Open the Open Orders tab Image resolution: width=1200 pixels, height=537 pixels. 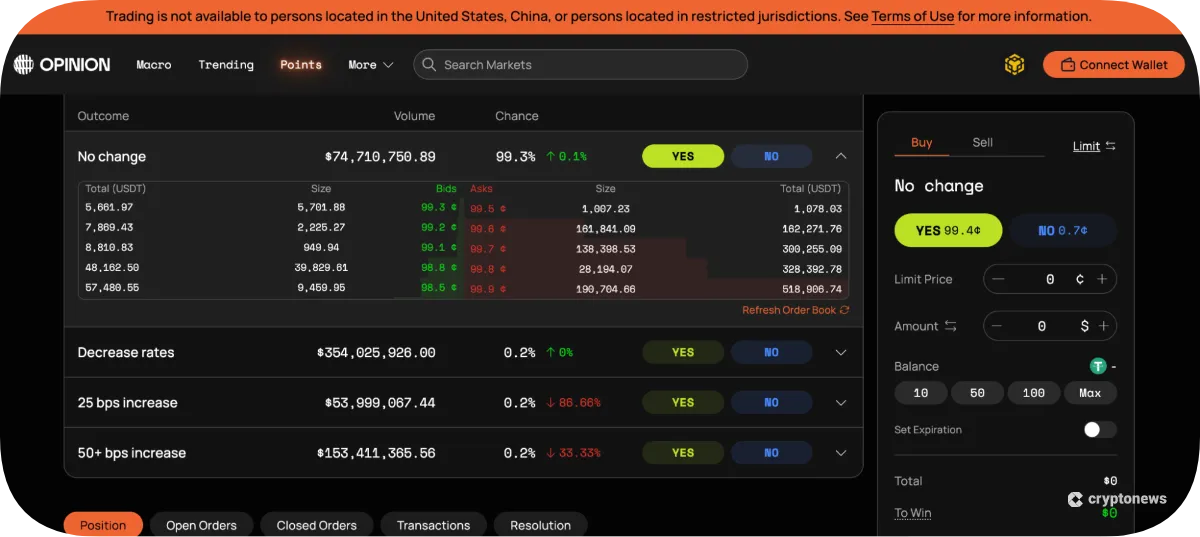pos(201,525)
